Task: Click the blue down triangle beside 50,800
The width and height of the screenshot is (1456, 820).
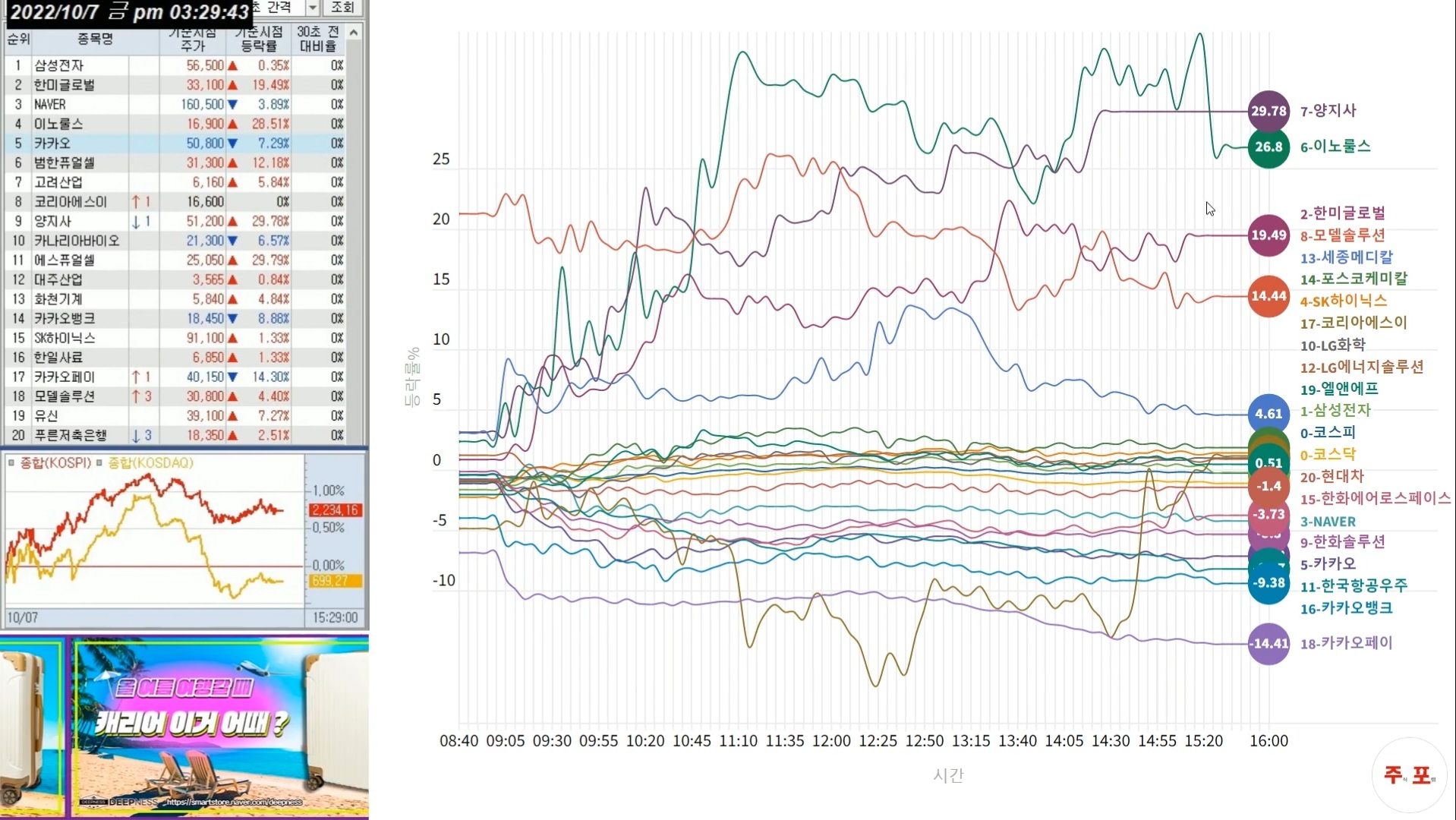Action: [x=232, y=143]
